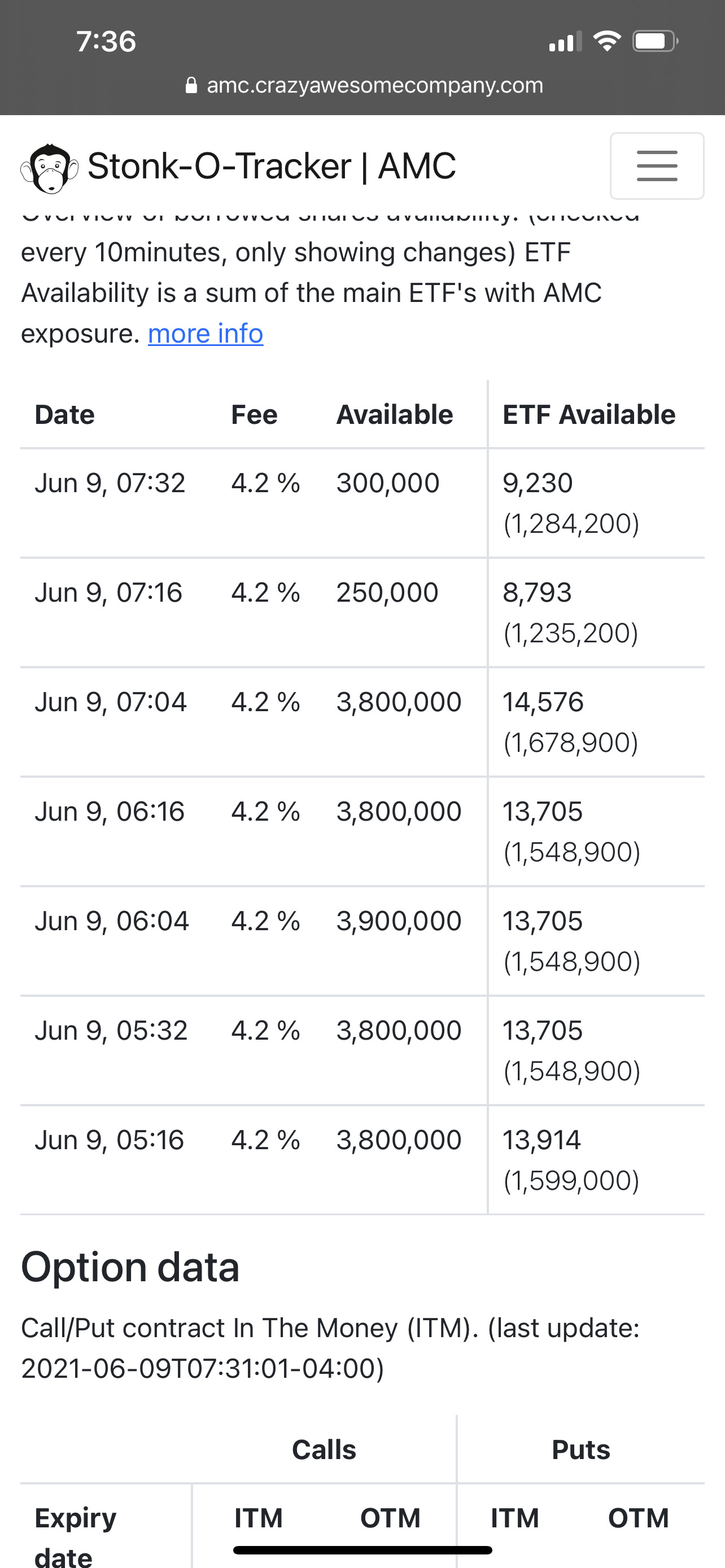Open the "more info" link
Image resolution: width=725 pixels, height=1568 pixels.
[205, 334]
